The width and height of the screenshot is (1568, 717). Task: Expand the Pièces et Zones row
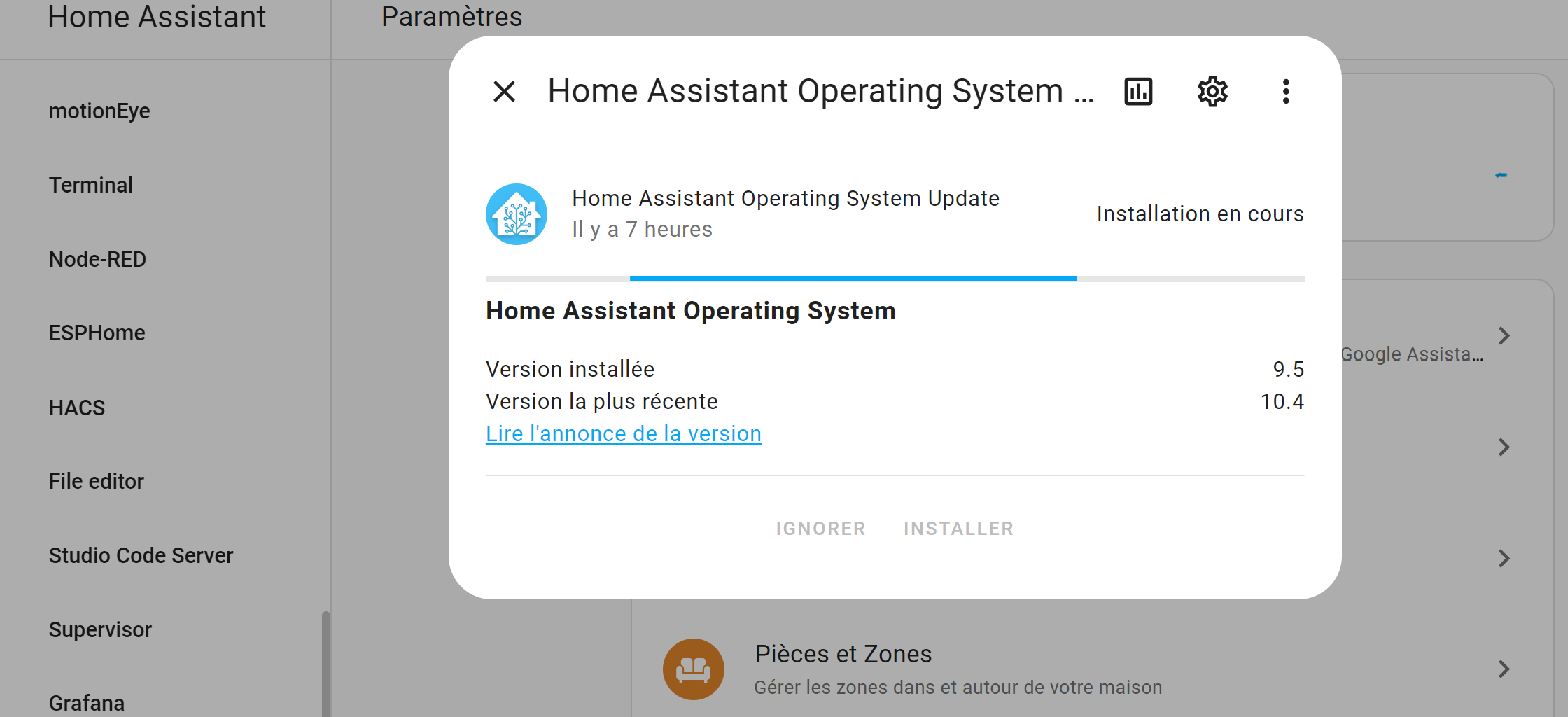[x=1504, y=669]
